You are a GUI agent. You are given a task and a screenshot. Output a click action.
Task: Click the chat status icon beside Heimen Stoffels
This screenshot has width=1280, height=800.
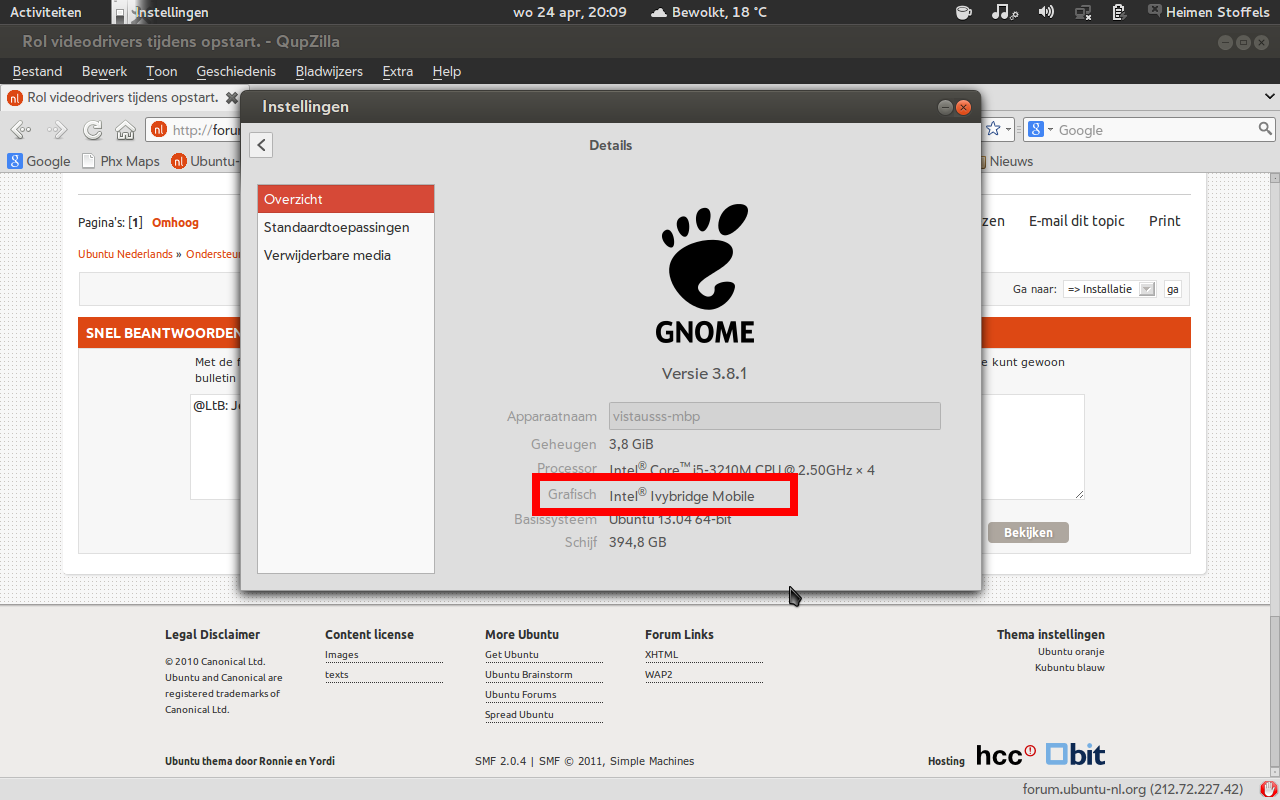[x=1155, y=11]
